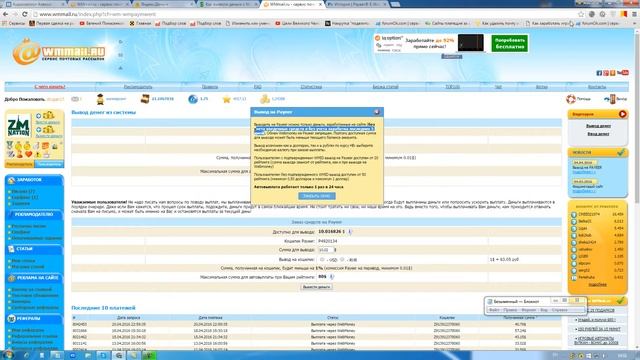This screenshot has height=360, width=640.
Task: Click the 'Подробнее' link under top earners list
Action: click(598, 284)
